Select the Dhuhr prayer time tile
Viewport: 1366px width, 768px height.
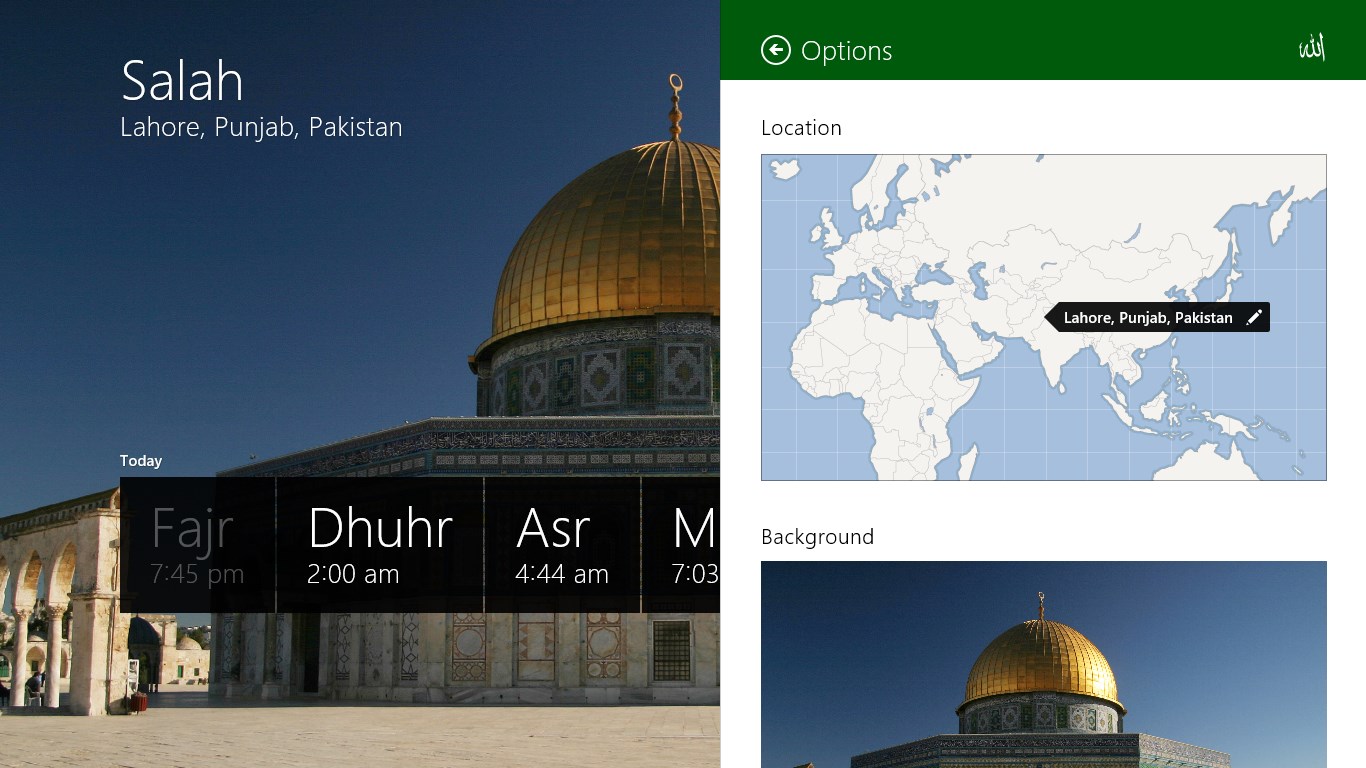point(380,543)
